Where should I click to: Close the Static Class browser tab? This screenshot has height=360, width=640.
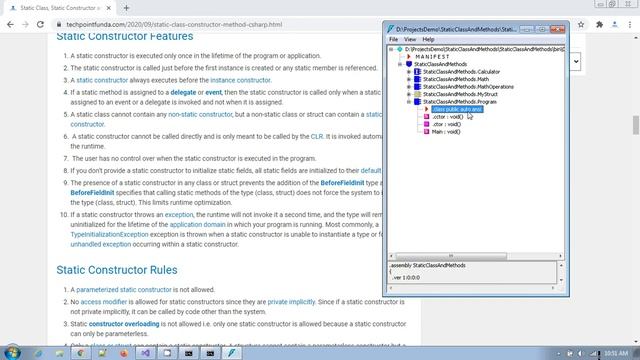[109, 8]
